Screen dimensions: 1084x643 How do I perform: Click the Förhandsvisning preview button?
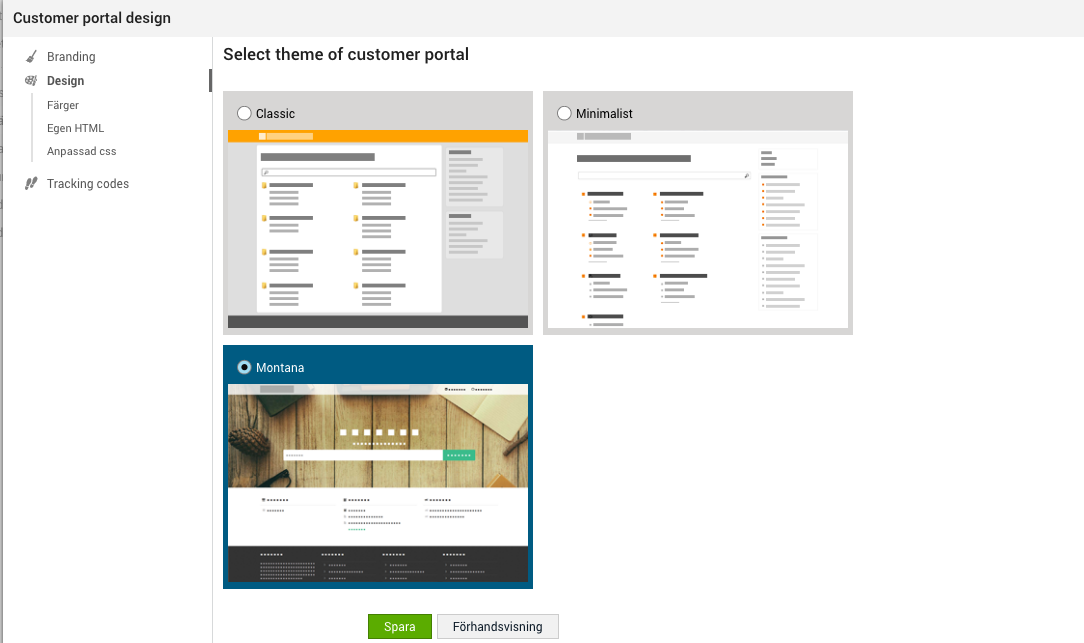[498, 626]
